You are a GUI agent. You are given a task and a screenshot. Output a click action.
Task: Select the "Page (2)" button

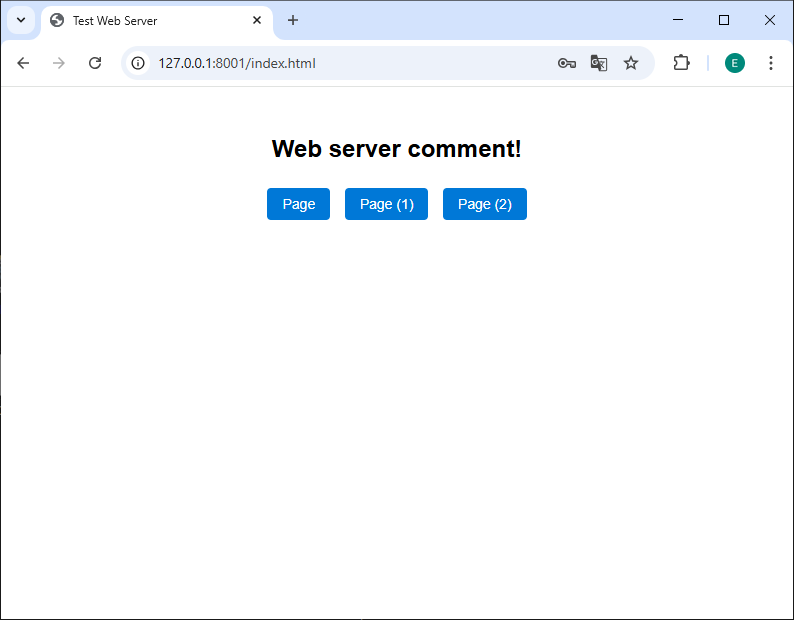coord(484,204)
